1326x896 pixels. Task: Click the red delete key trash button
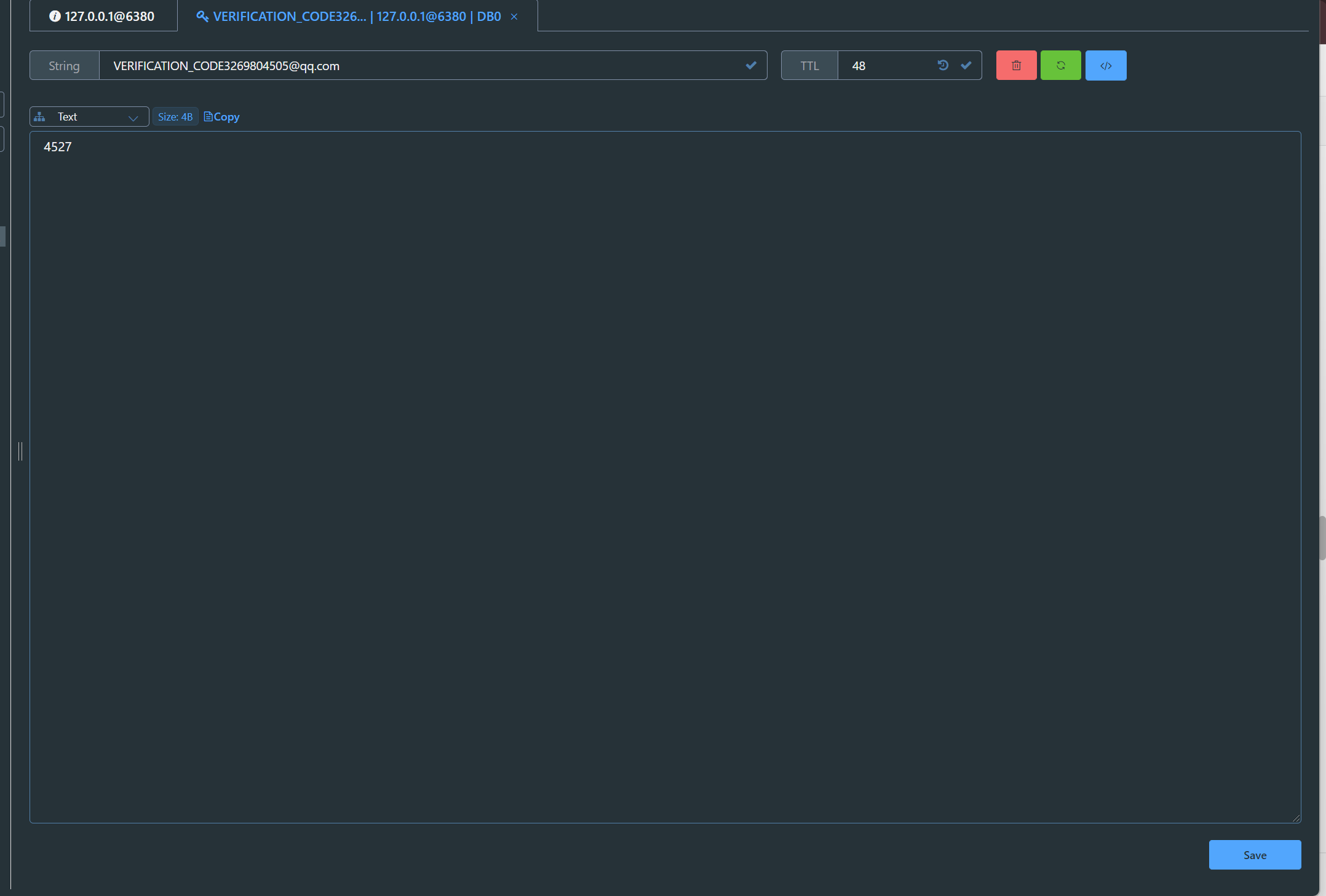1016,65
